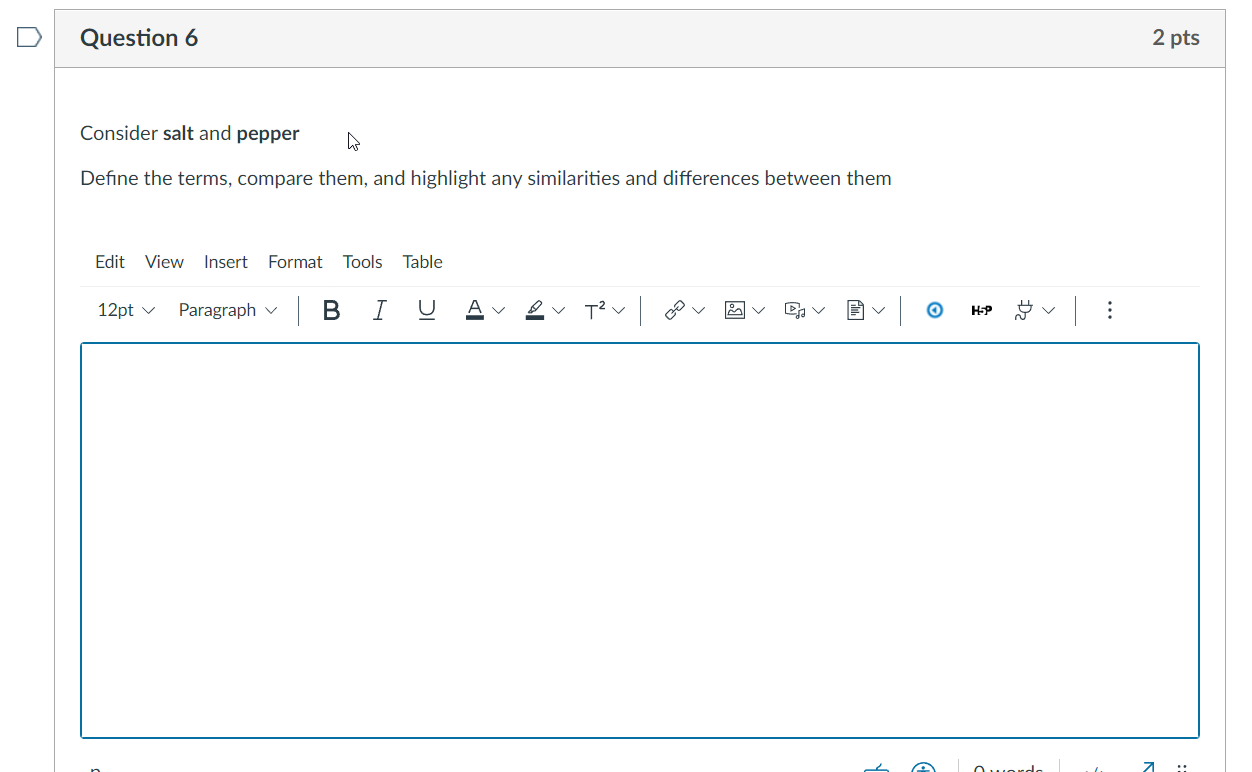Apply superscript formatting

595,311
